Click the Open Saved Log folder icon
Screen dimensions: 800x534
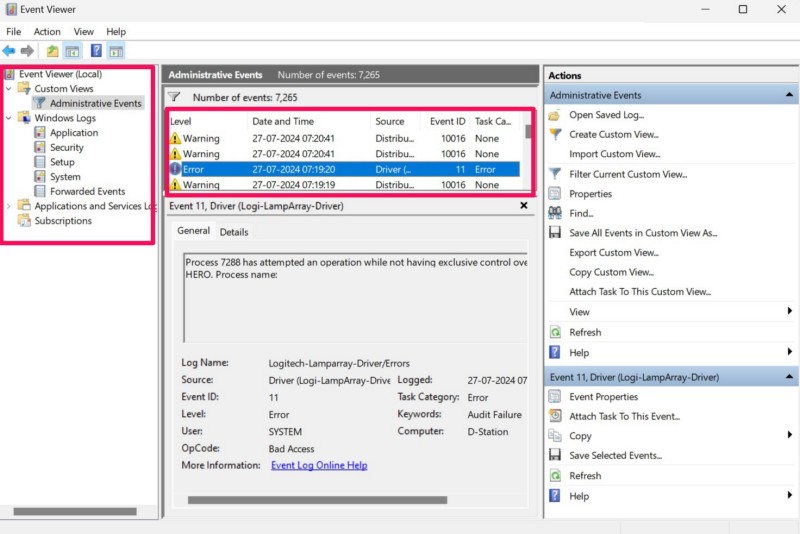[555, 115]
